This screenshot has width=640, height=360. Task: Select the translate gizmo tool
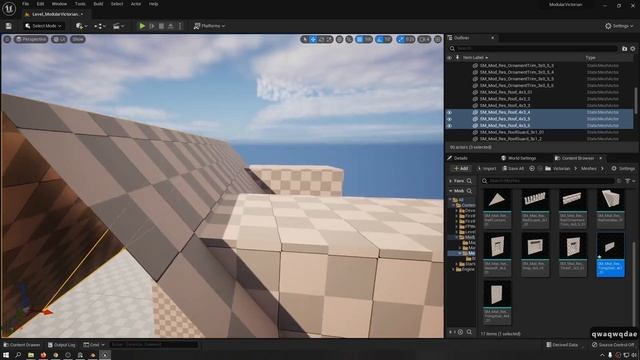pyautogui.click(x=313, y=39)
